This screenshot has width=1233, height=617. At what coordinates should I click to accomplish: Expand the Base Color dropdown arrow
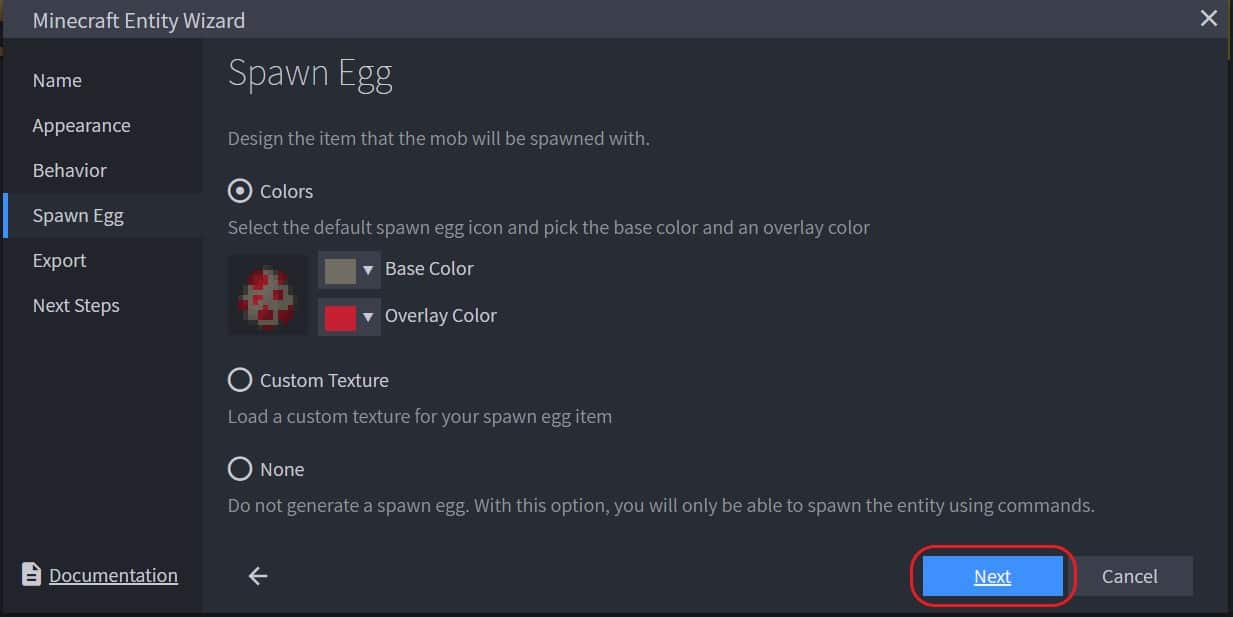[x=368, y=270]
